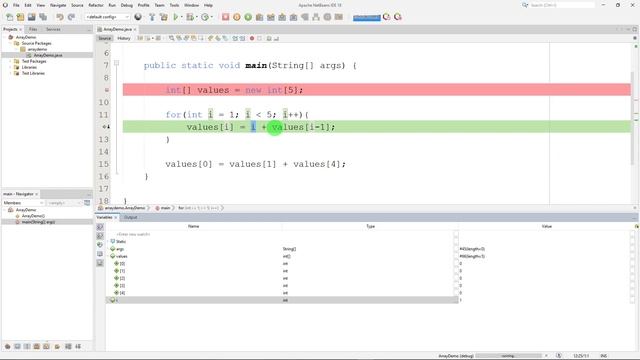Viewport: 640px width, 360px height.
Task: Click the memory usage bar in toolbar
Action: pyautogui.click(x=367, y=18)
